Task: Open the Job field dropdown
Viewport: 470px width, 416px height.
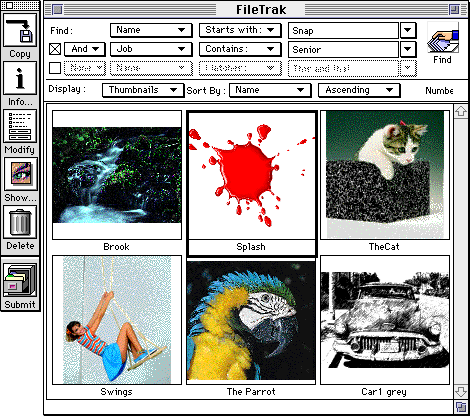Action: 151,49
